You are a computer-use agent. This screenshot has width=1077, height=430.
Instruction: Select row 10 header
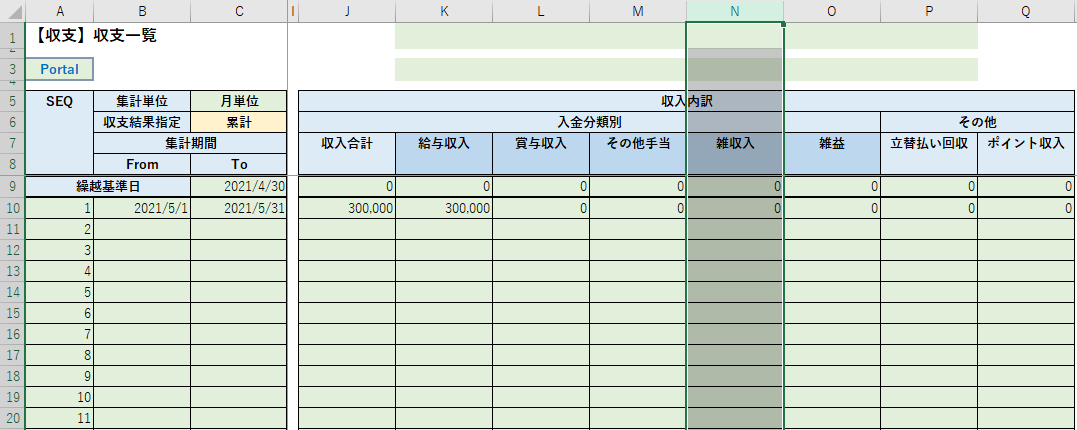tap(12, 207)
